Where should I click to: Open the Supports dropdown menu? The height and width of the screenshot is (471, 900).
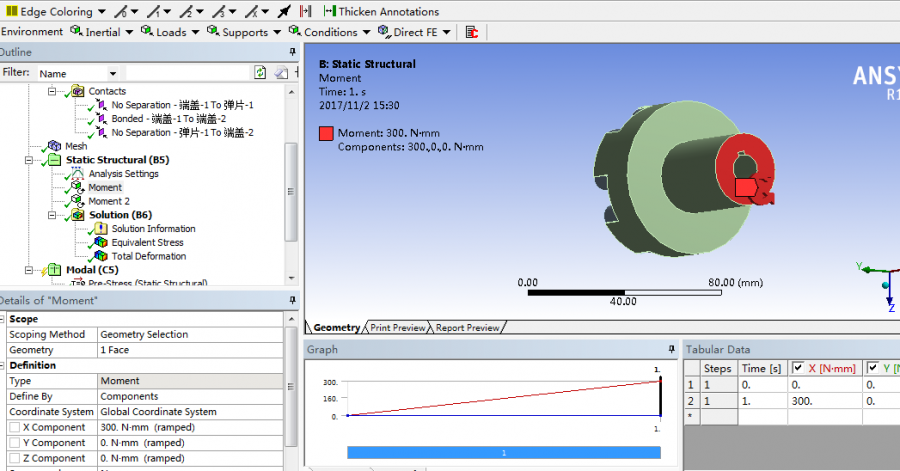click(244, 32)
